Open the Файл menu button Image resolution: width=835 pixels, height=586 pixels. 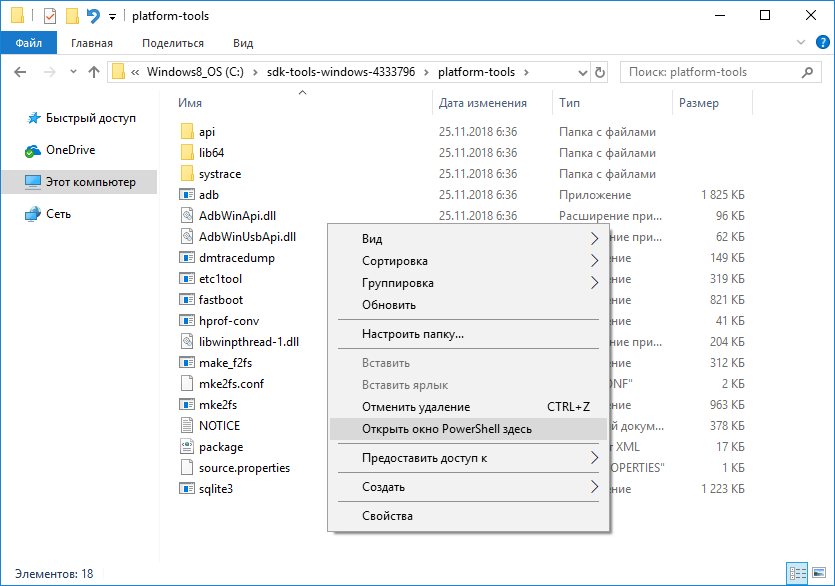pyautogui.click(x=29, y=43)
